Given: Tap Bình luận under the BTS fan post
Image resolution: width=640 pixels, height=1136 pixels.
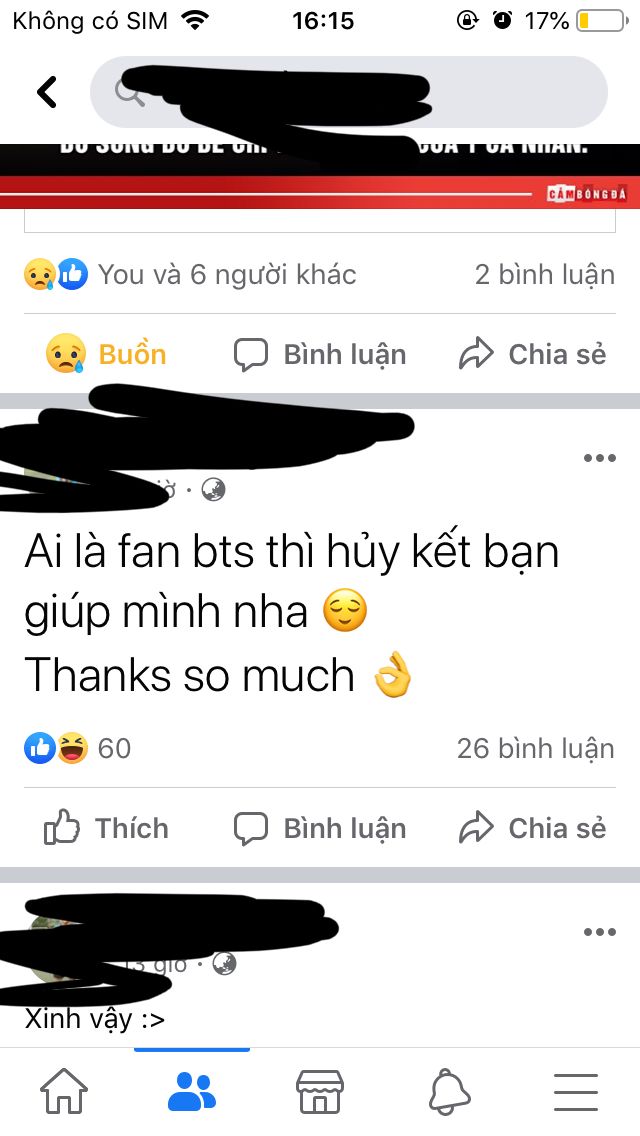Looking at the screenshot, I should click(320, 828).
